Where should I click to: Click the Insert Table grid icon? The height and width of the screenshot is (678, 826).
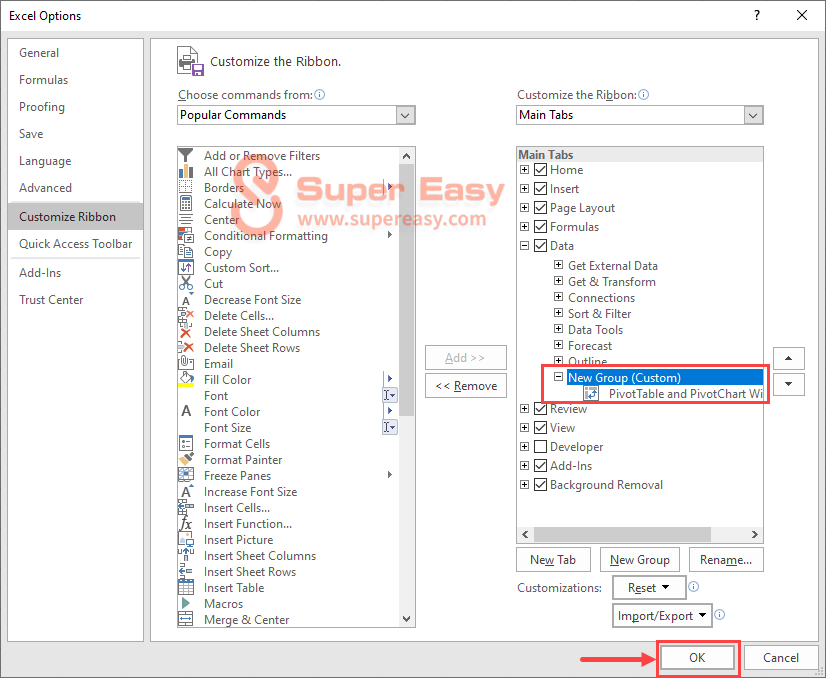(x=185, y=587)
